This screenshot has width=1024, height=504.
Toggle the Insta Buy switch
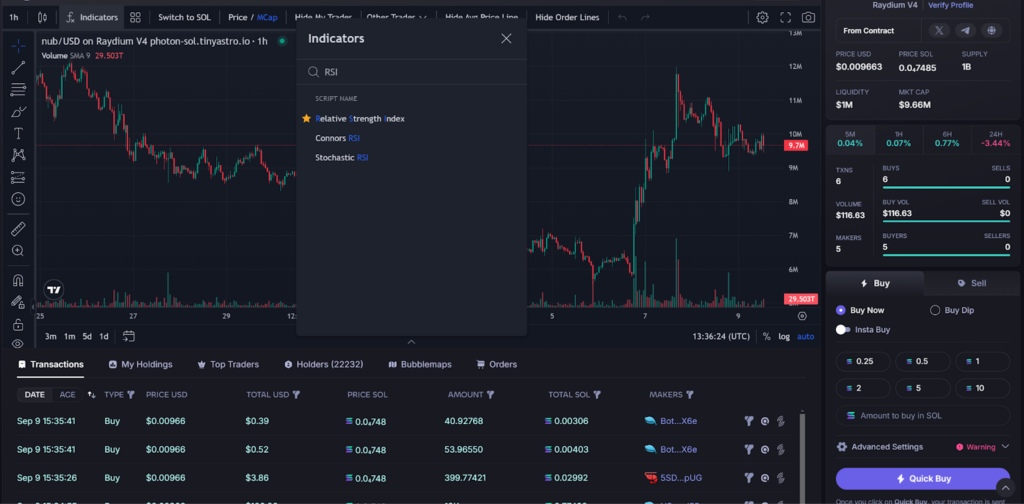click(x=843, y=329)
